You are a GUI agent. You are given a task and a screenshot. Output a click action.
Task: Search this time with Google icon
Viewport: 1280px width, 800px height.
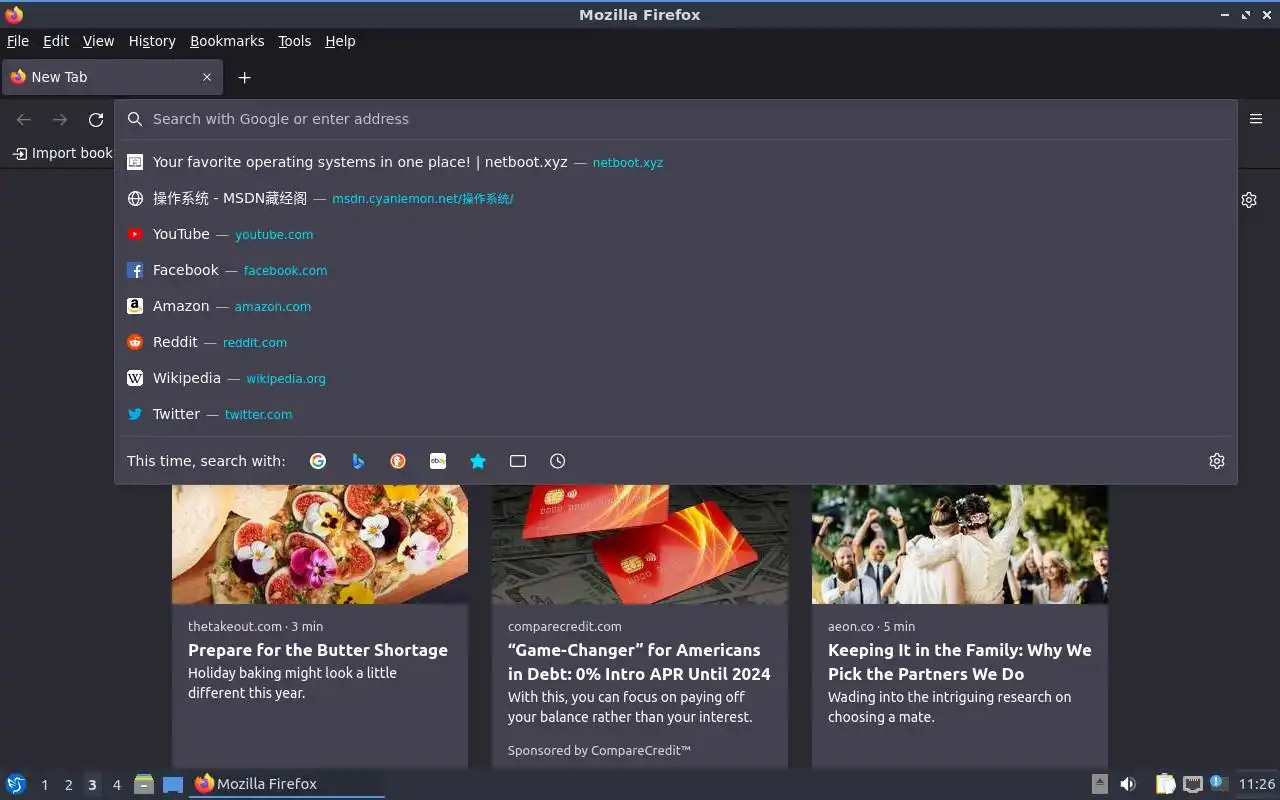318,461
